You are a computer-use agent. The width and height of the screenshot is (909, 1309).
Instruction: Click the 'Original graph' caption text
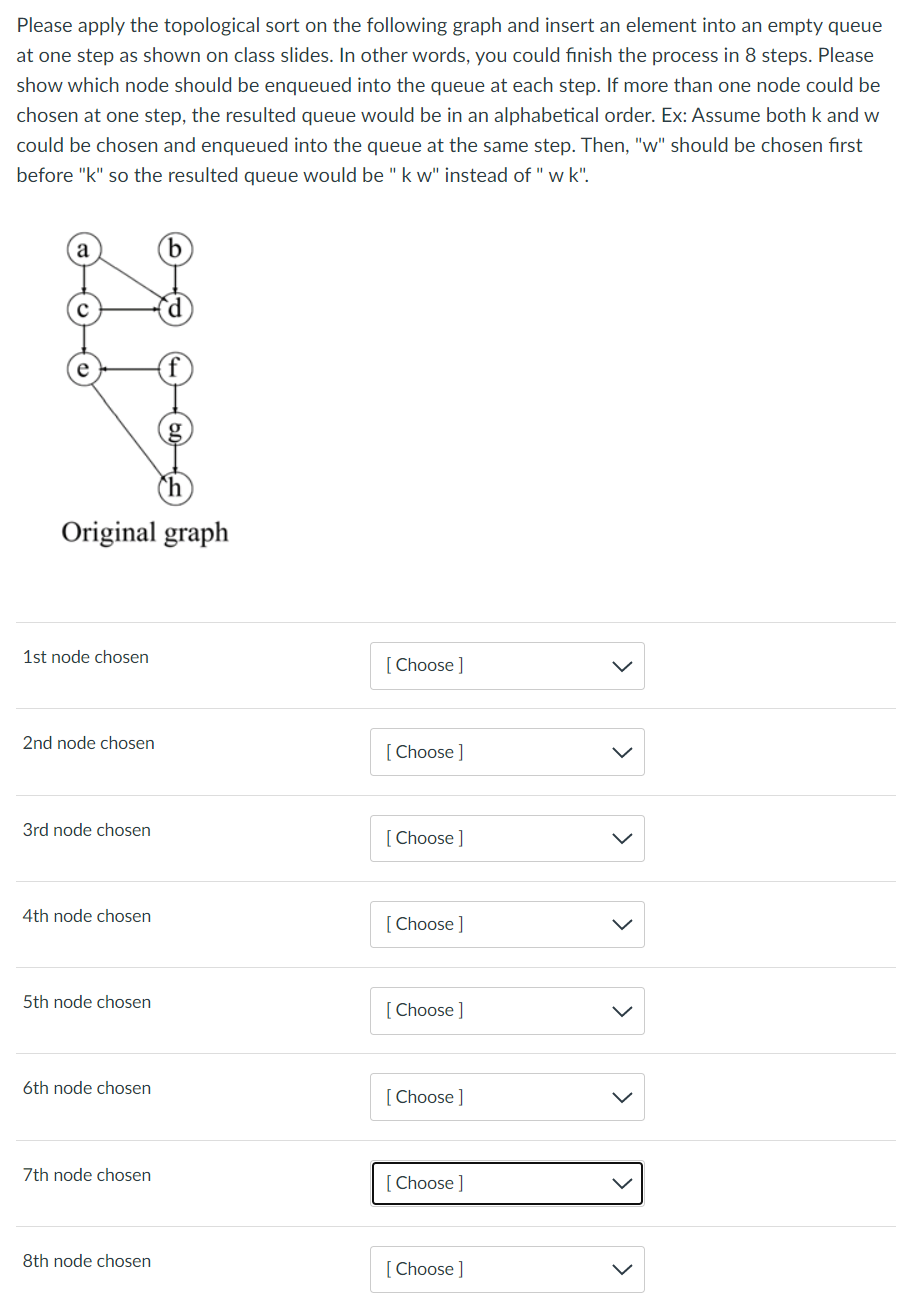coord(144,532)
